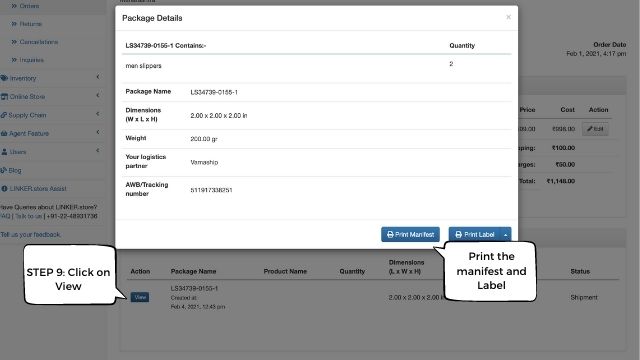The width and height of the screenshot is (640, 360).
Task: Open the Cancellations menu item
Action: [x=39, y=42]
